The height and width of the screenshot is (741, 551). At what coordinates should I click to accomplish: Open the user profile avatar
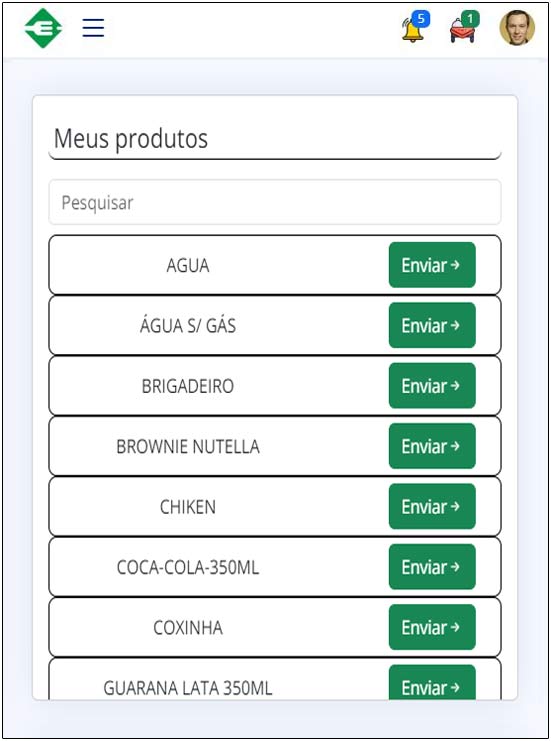pos(517,28)
